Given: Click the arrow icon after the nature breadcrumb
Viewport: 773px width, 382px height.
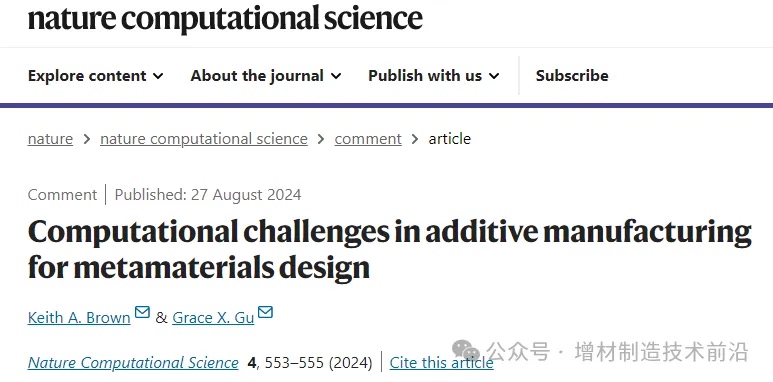Looking at the screenshot, I should tap(87, 139).
